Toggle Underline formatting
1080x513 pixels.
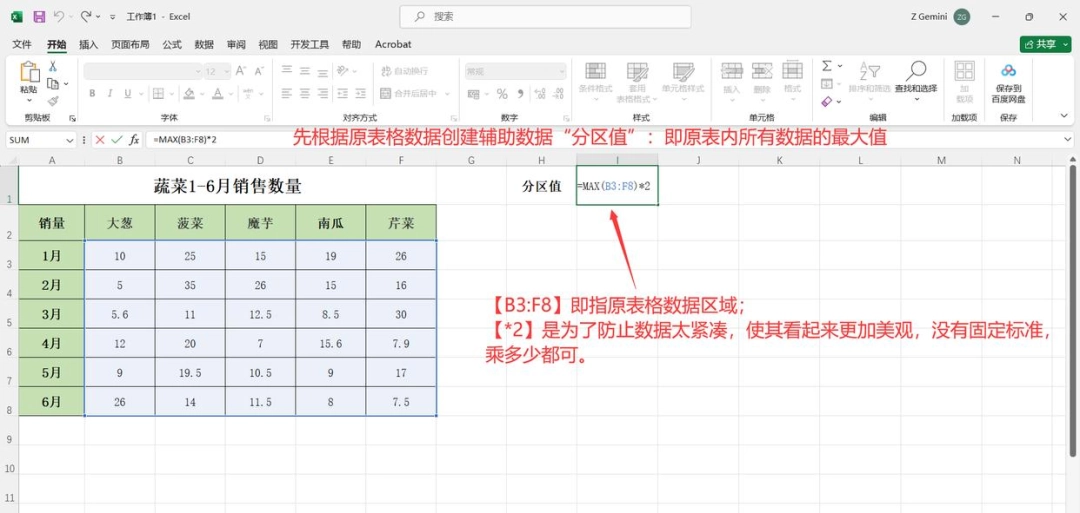coord(128,94)
